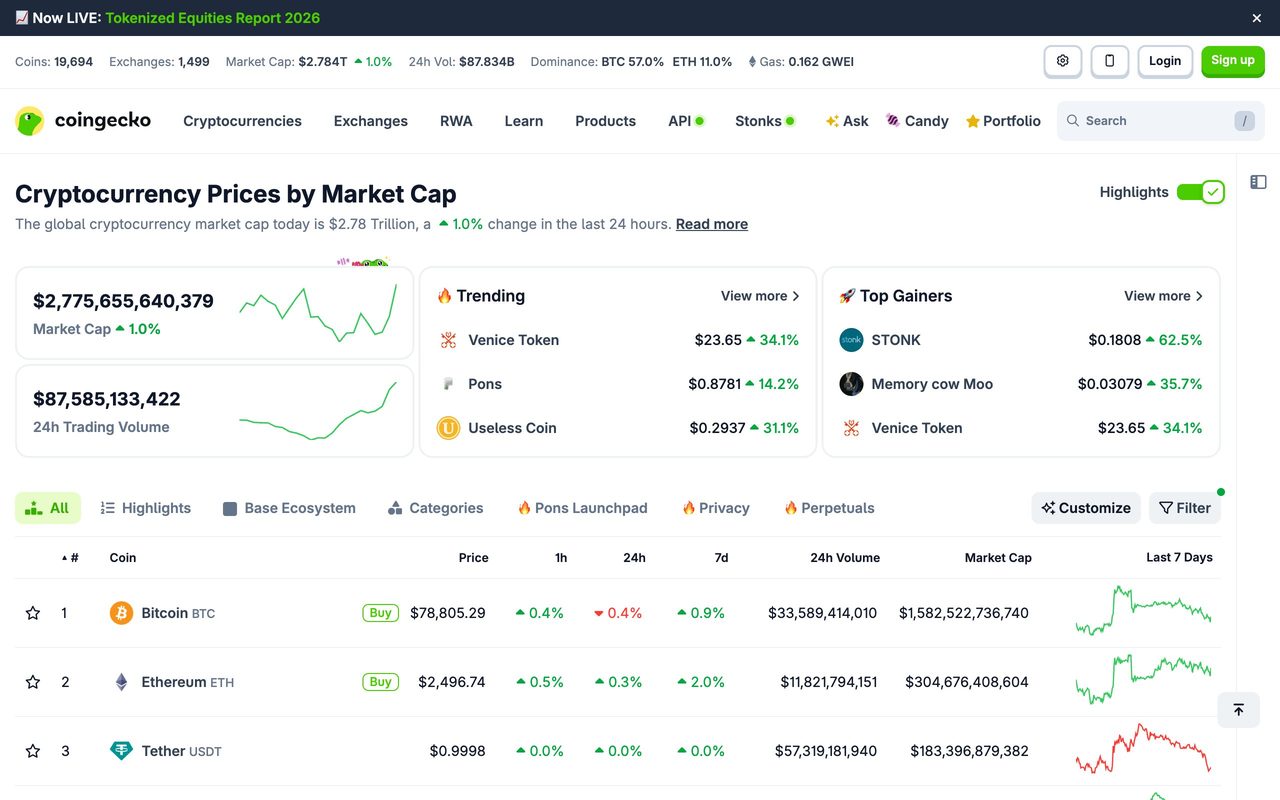Image resolution: width=1280 pixels, height=800 pixels.
Task: Click the Coins count 19,694
Action: (73, 62)
